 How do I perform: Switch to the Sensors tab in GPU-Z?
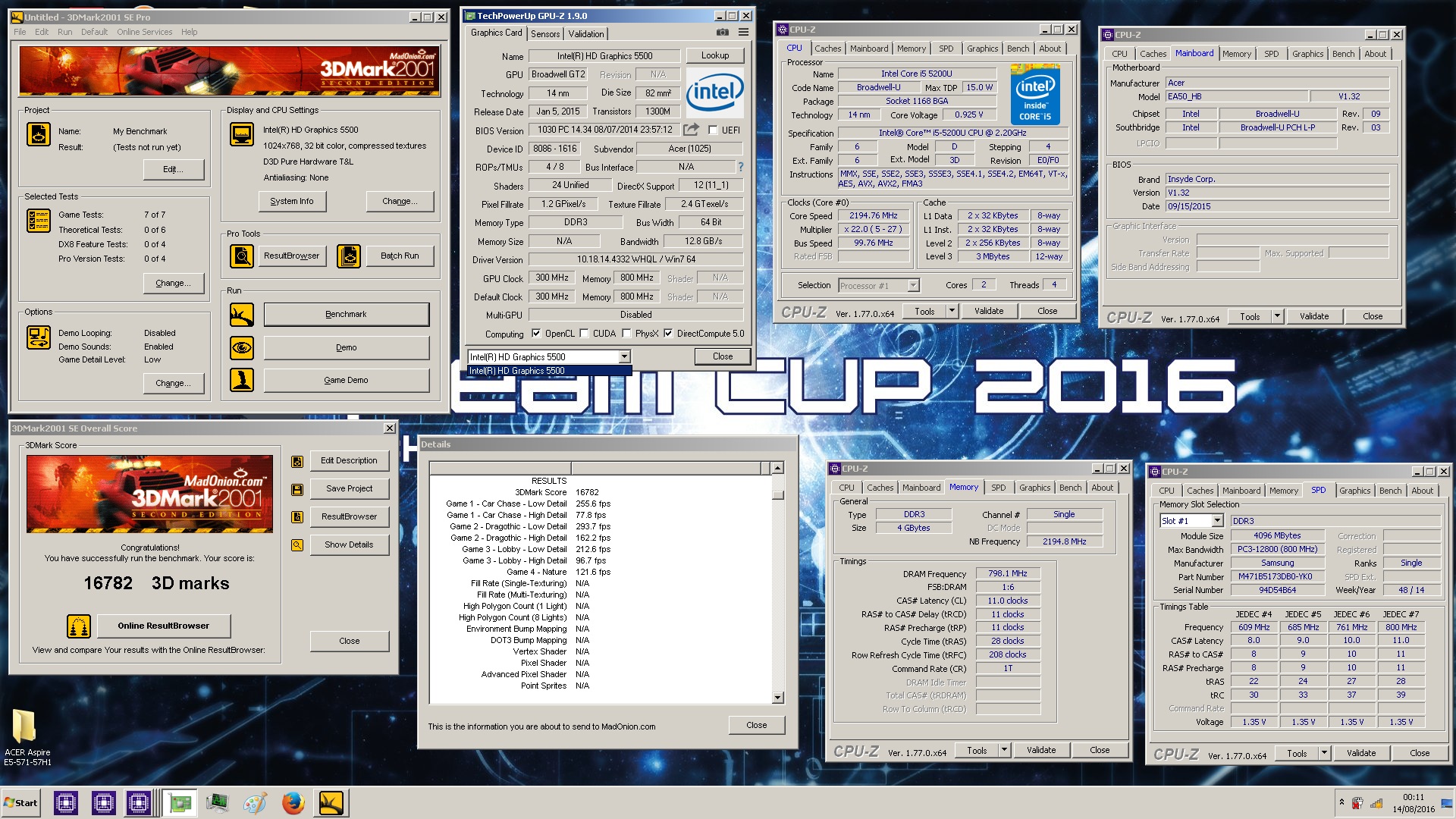click(545, 34)
